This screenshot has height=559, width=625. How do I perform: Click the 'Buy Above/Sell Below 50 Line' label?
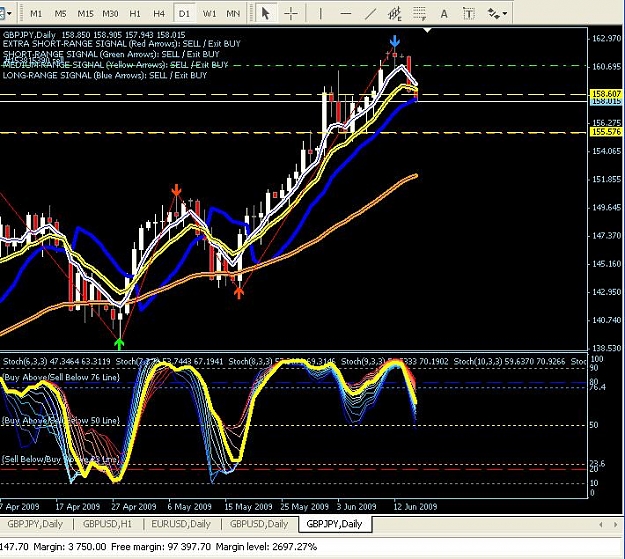[x=61, y=420]
